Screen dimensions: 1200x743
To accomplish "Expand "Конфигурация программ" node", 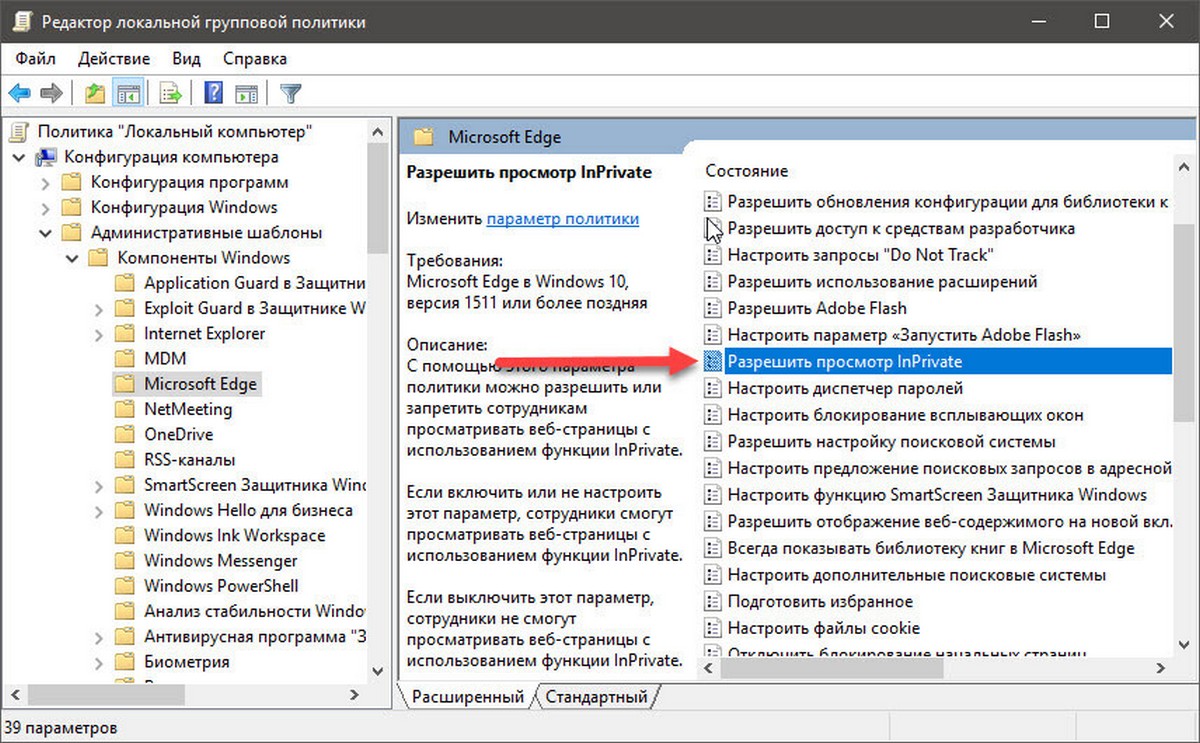I will [x=45, y=182].
